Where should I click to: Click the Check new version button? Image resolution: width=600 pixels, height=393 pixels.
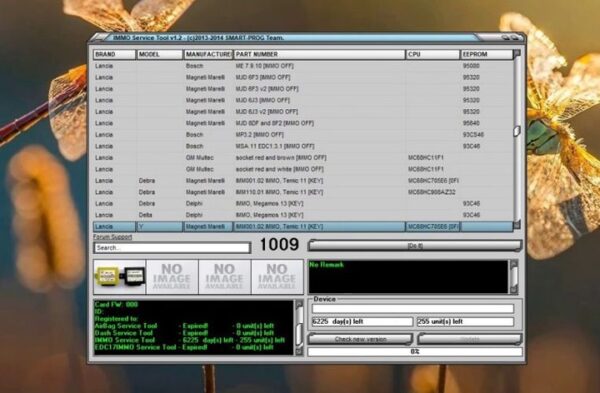pyautogui.click(x=360, y=339)
